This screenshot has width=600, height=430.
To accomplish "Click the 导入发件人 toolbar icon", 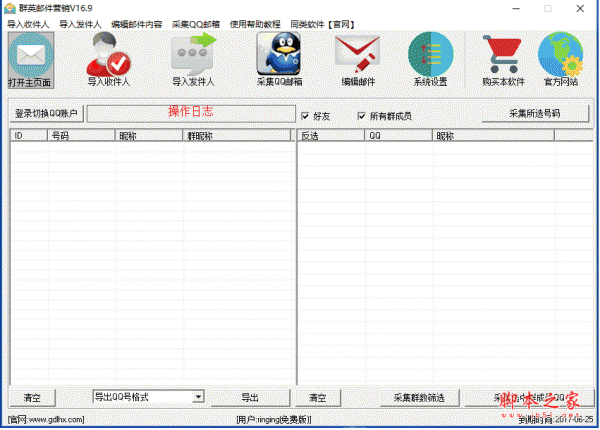I will 193,60.
